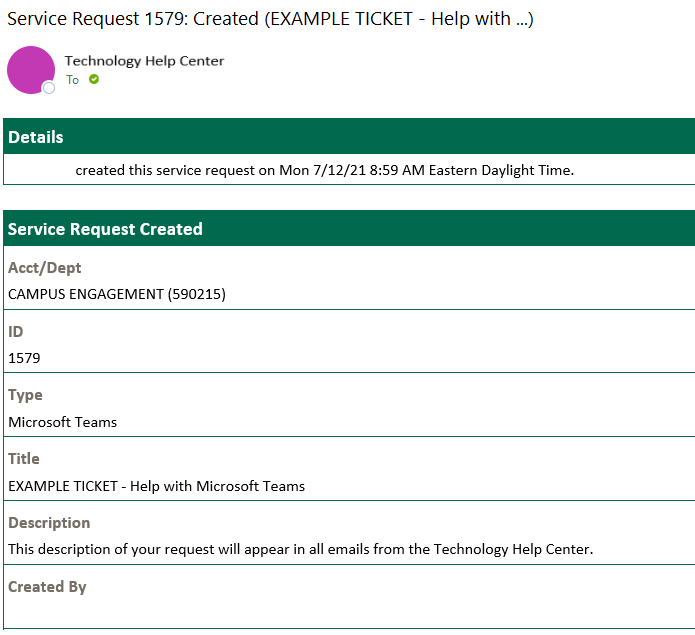Click the purple sender avatar circle
695x635 pixels.
point(30,70)
